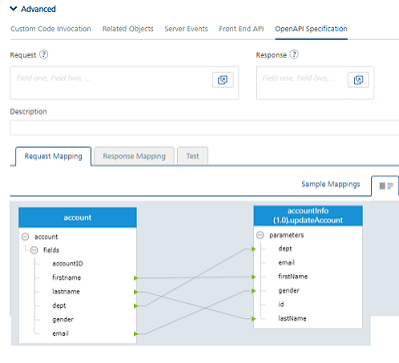Collapse the fields tree node
Image resolution: width=399 pixels, height=363 pixels.
point(34,250)
